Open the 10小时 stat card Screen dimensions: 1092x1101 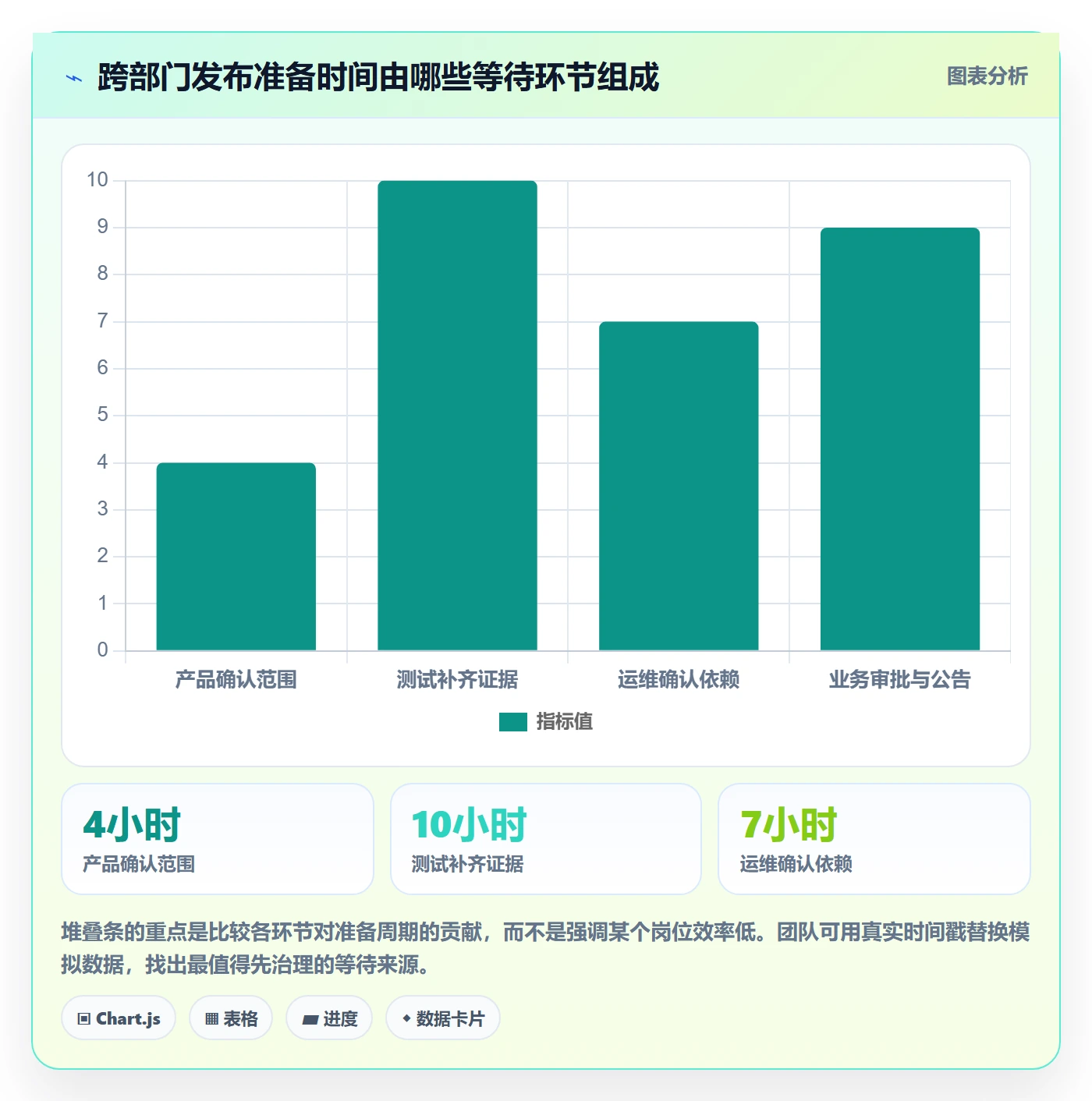(546, 839)
